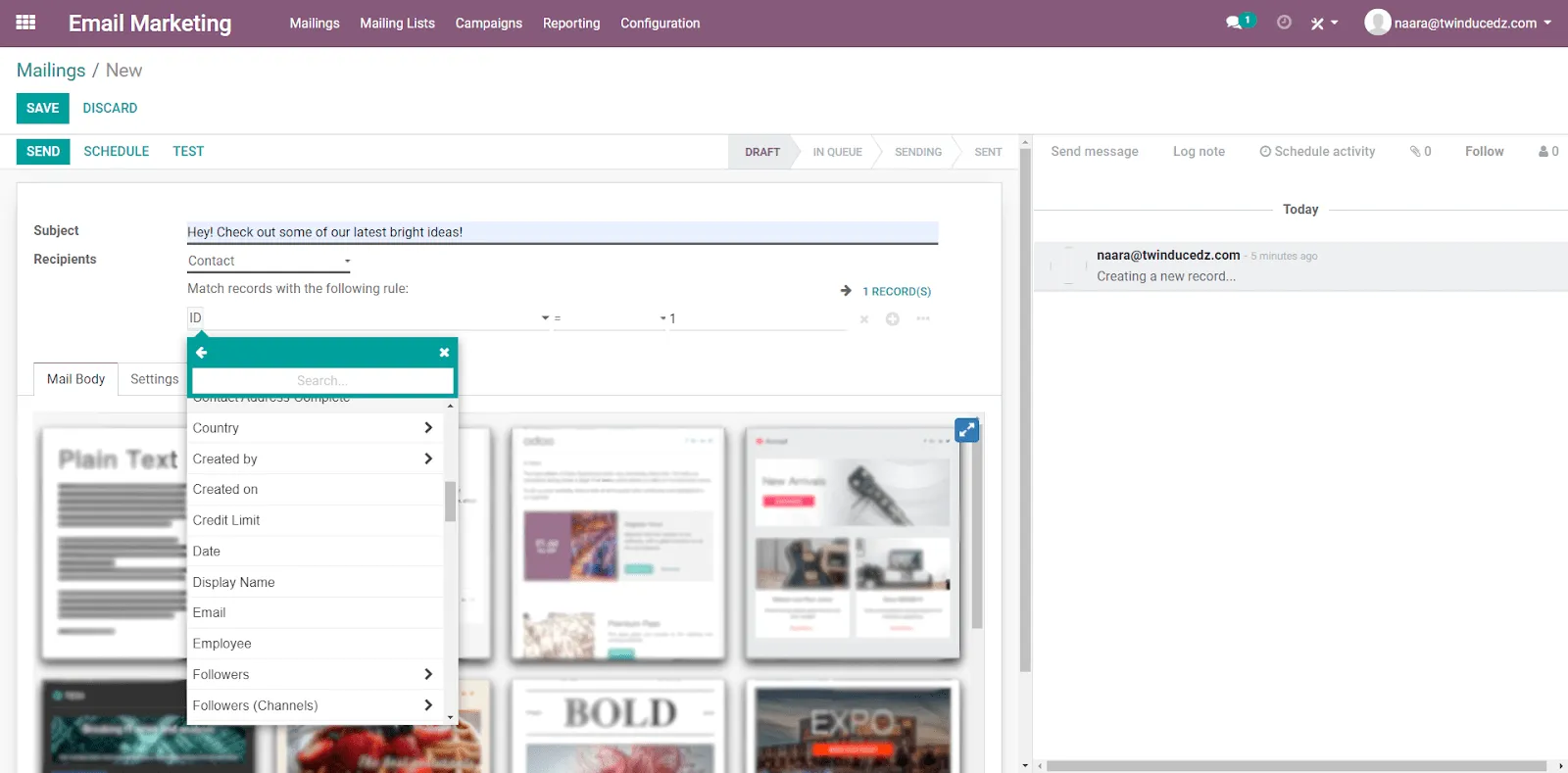Delete the filter rule with x icon

[x=863, y=319]
